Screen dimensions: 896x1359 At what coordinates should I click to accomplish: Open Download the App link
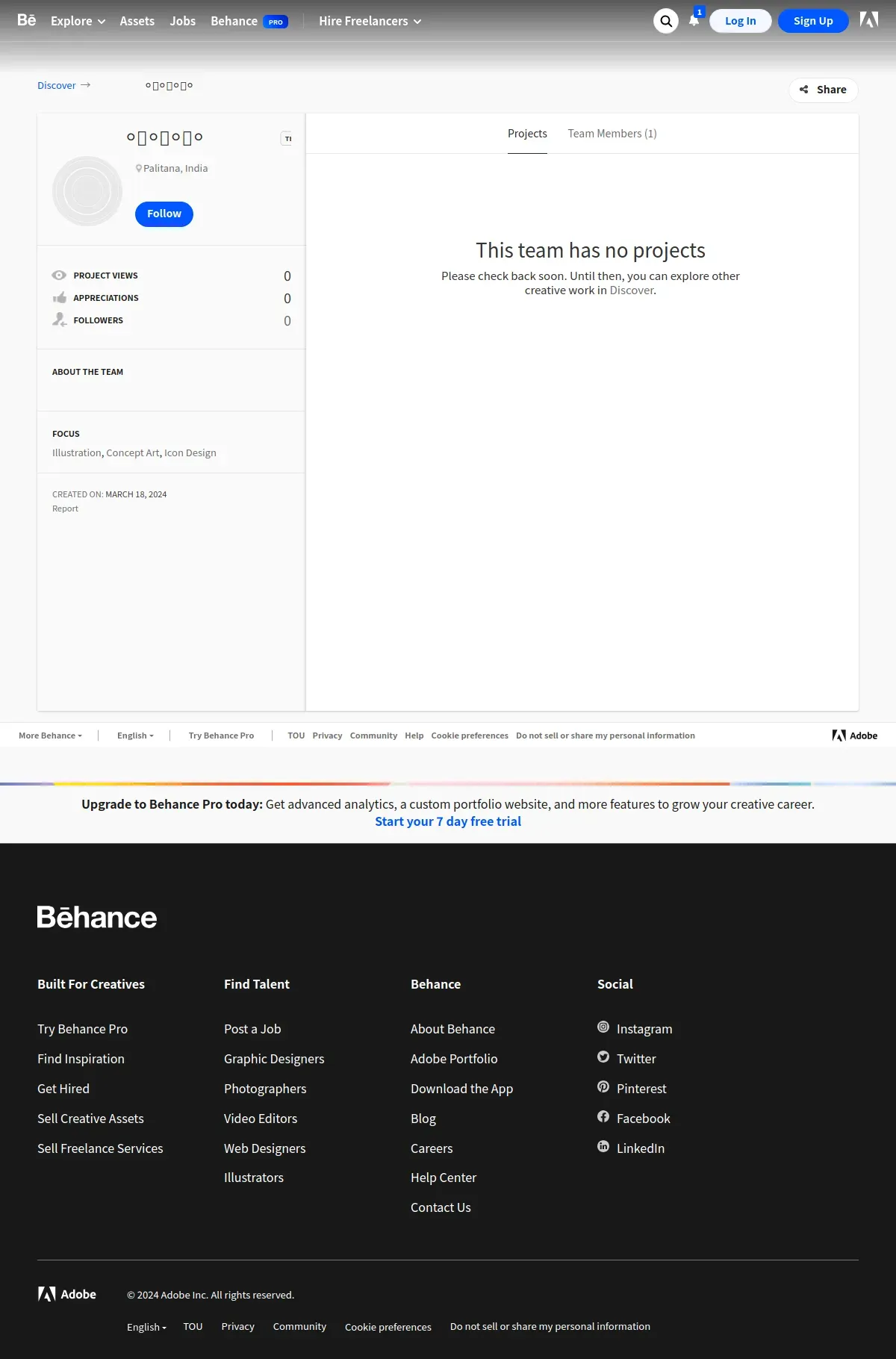coord(462,1089)
